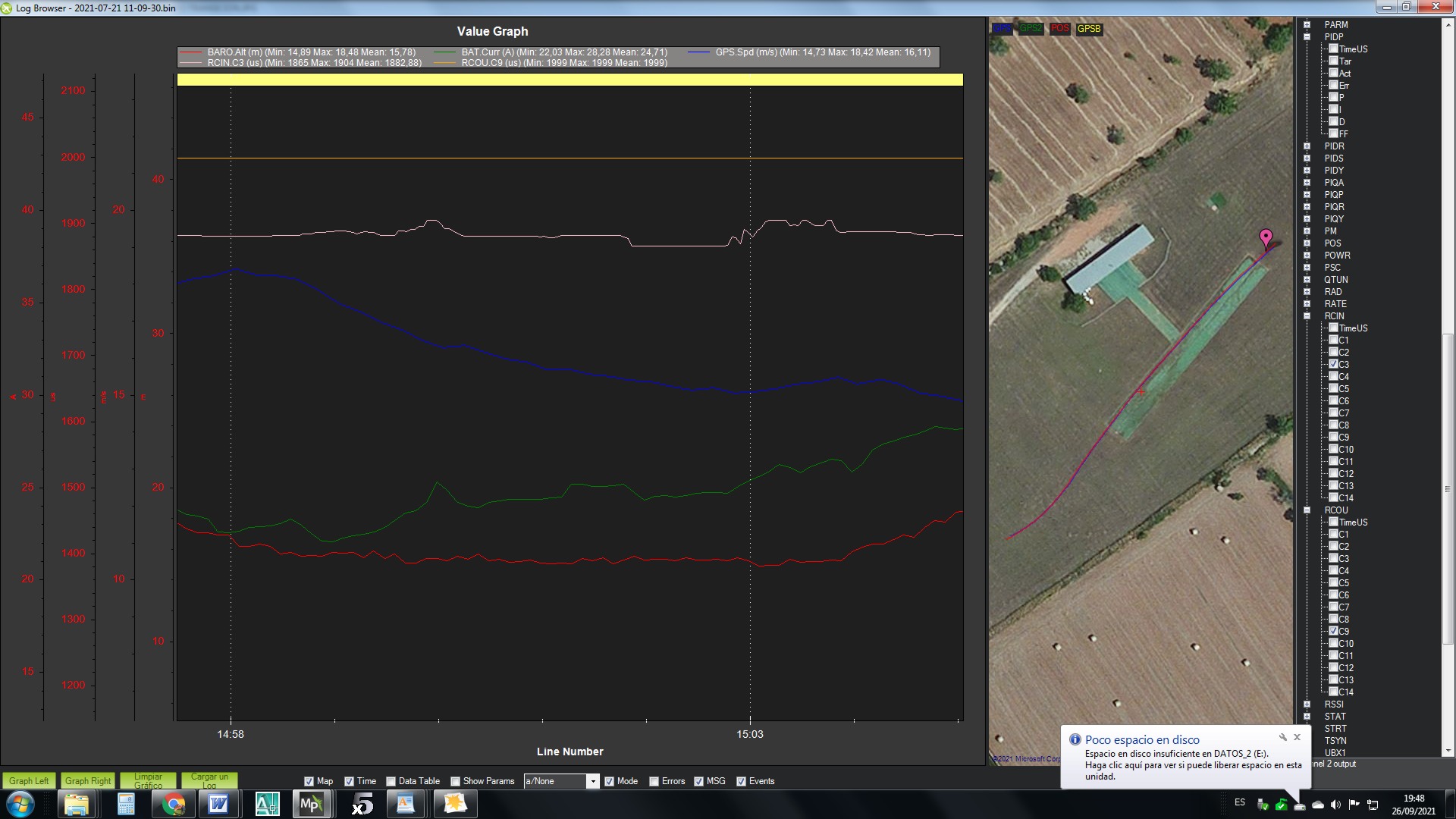
Task: Expand the PIDR tree node
Action: (1307, 146)
